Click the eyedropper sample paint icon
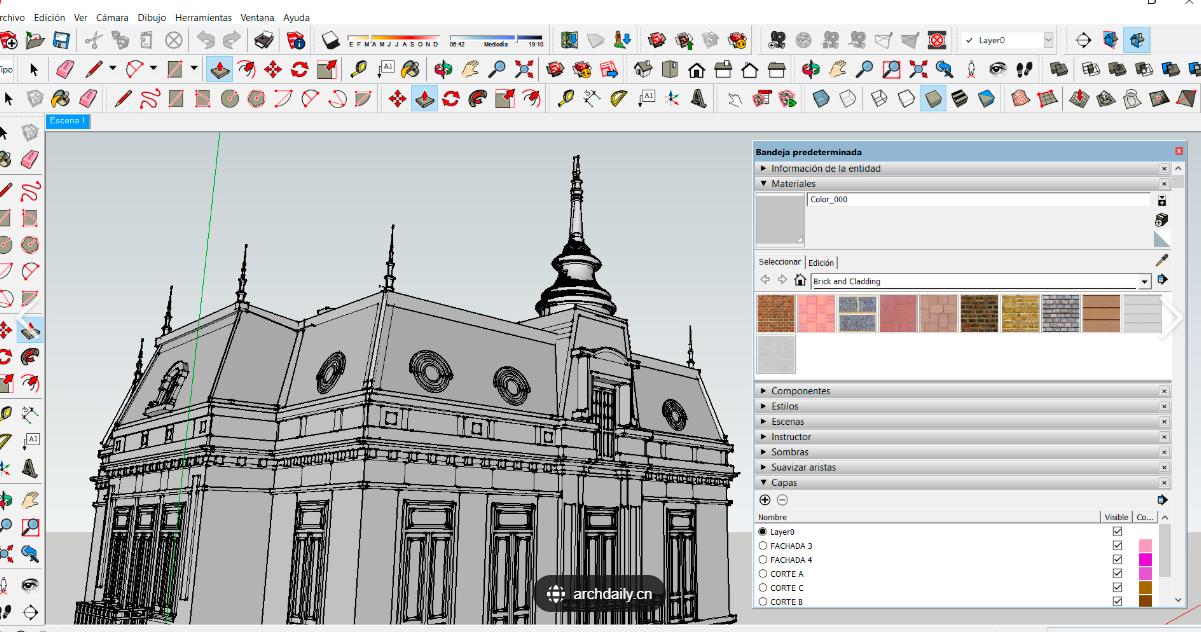Screen dimensions: 1201x632 [x=1161, y=261]
